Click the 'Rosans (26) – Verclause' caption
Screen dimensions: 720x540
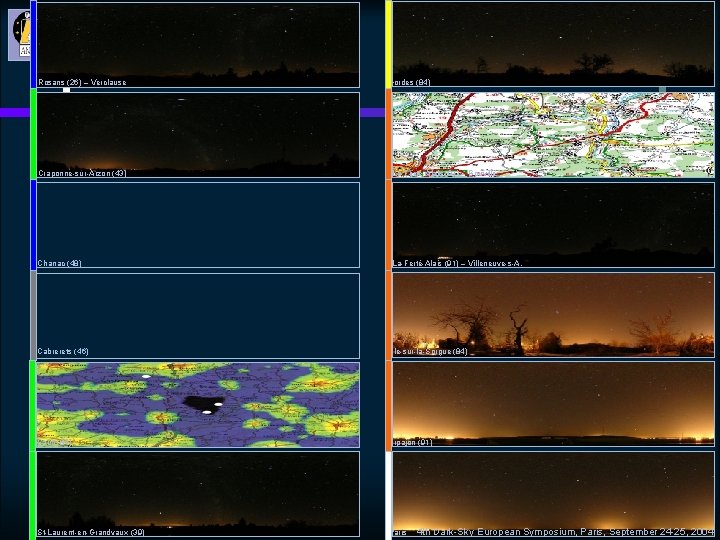click(x=82, y=82)
